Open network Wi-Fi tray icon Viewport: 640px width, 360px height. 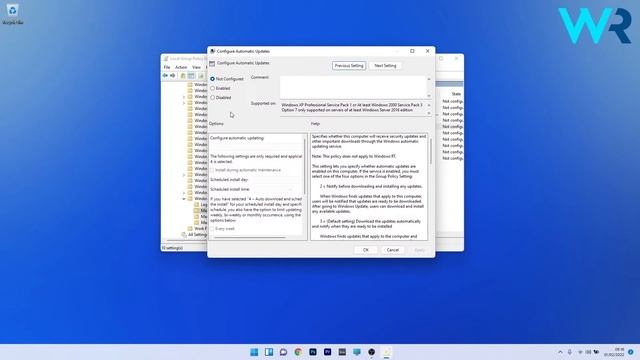580,352
